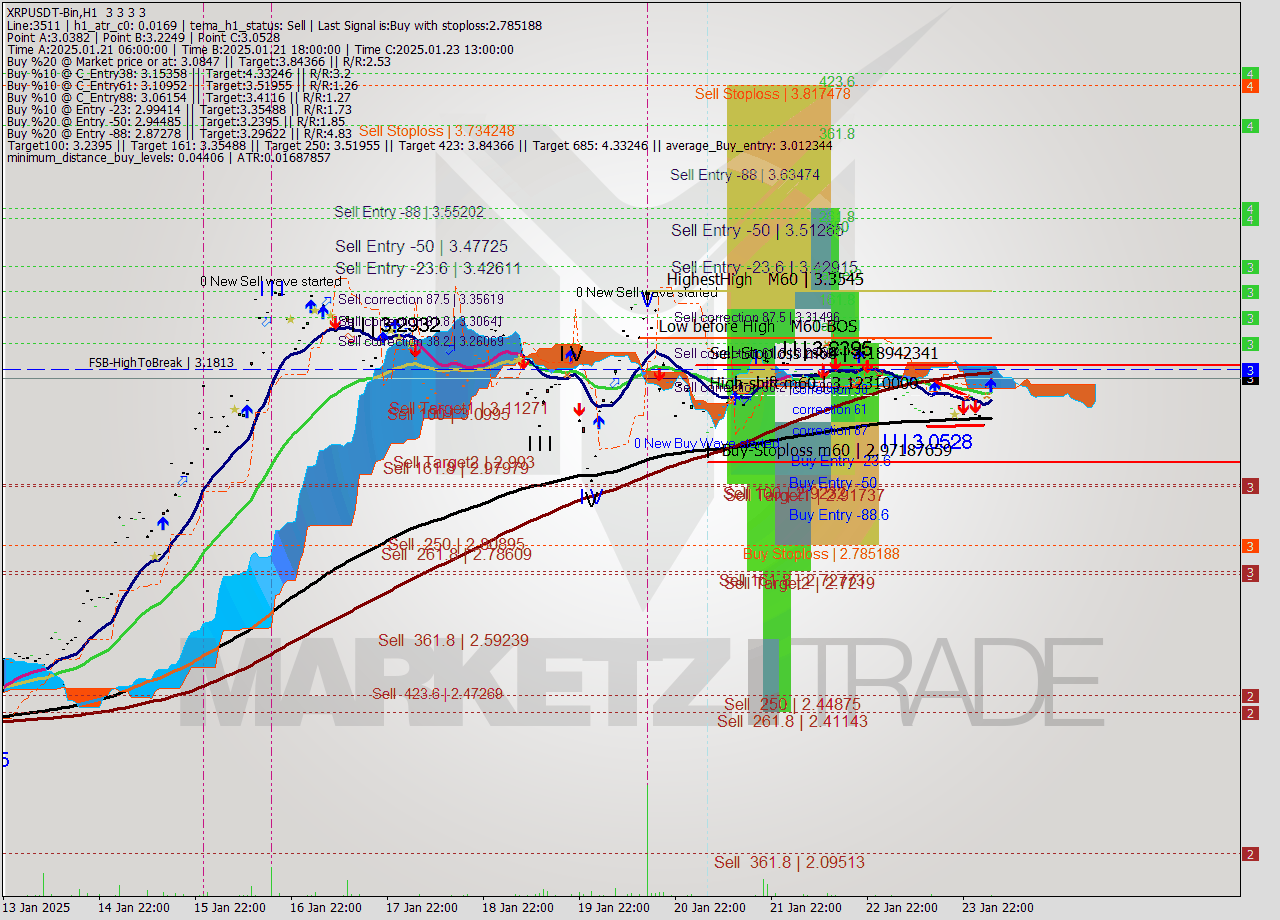This screenshot has height=920, width=1280.
Task: Click the 17 Jan 22:00 time label
Action: [x=424, y=908]
